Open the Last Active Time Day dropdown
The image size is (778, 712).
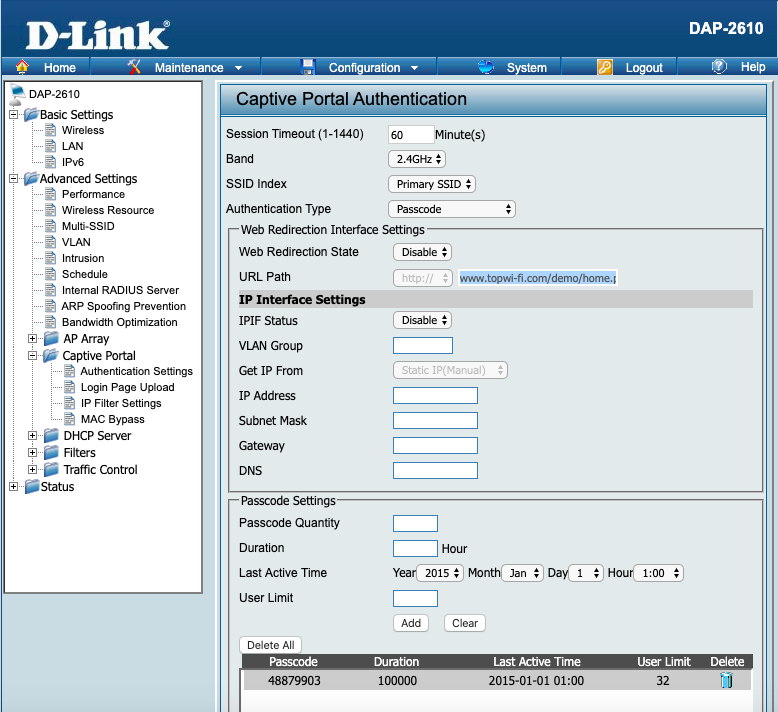[x=586, y=573]
